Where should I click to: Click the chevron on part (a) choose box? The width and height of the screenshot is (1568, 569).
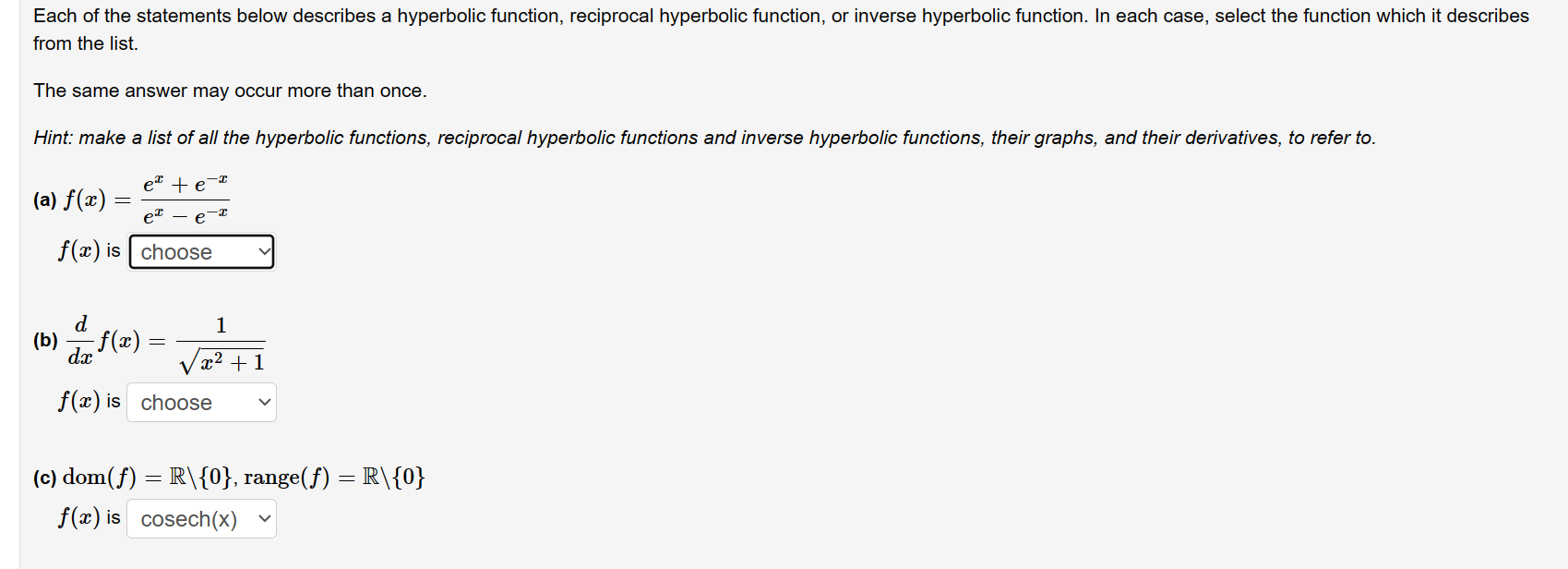pyautogui.click(x=265, y=251)
